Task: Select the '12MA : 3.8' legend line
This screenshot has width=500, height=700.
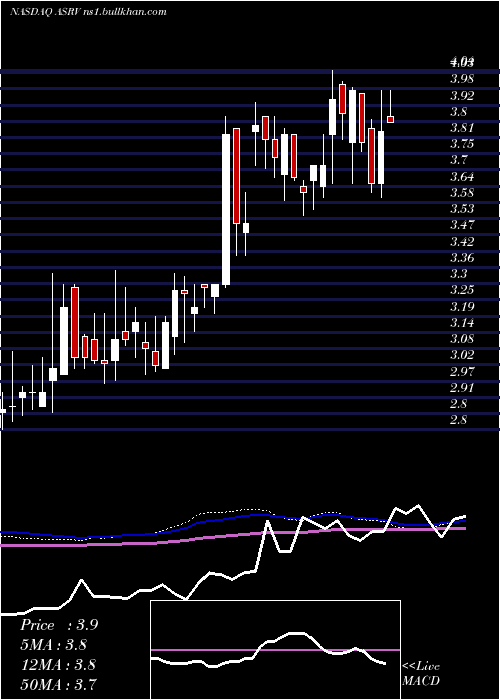Action: [x=58, y=665]
